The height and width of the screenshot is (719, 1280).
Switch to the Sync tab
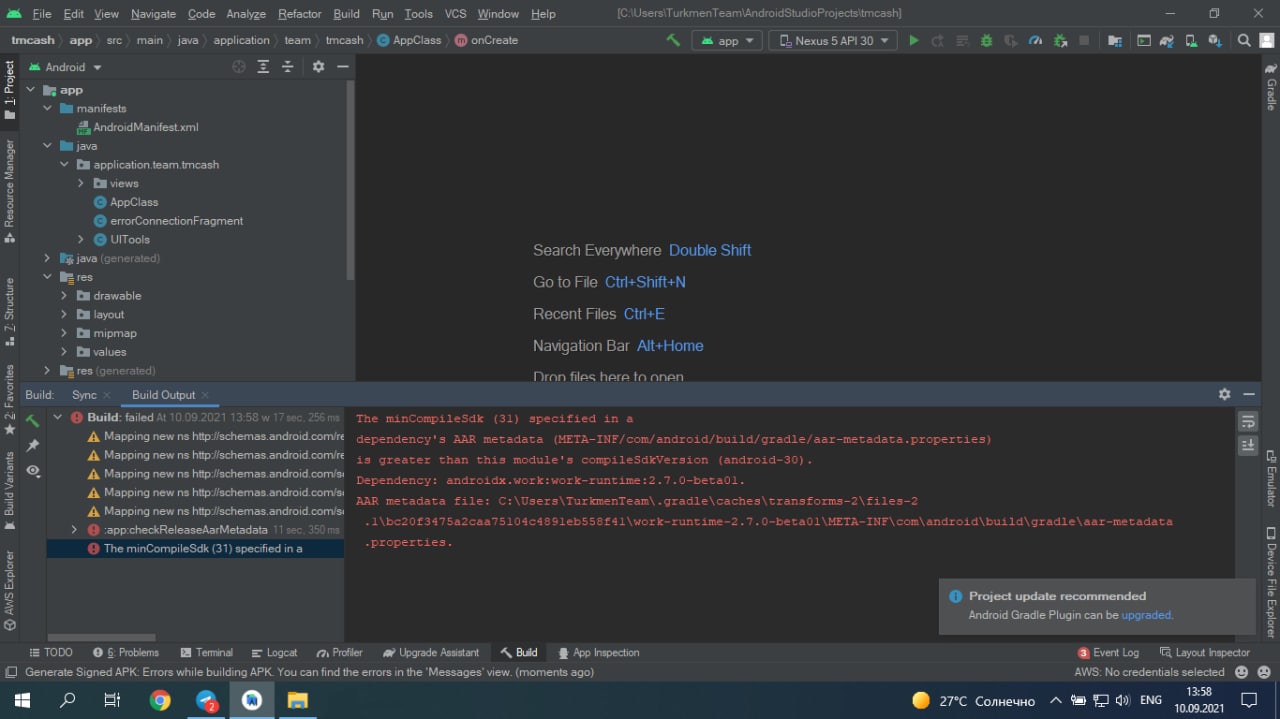coord(84,395)
